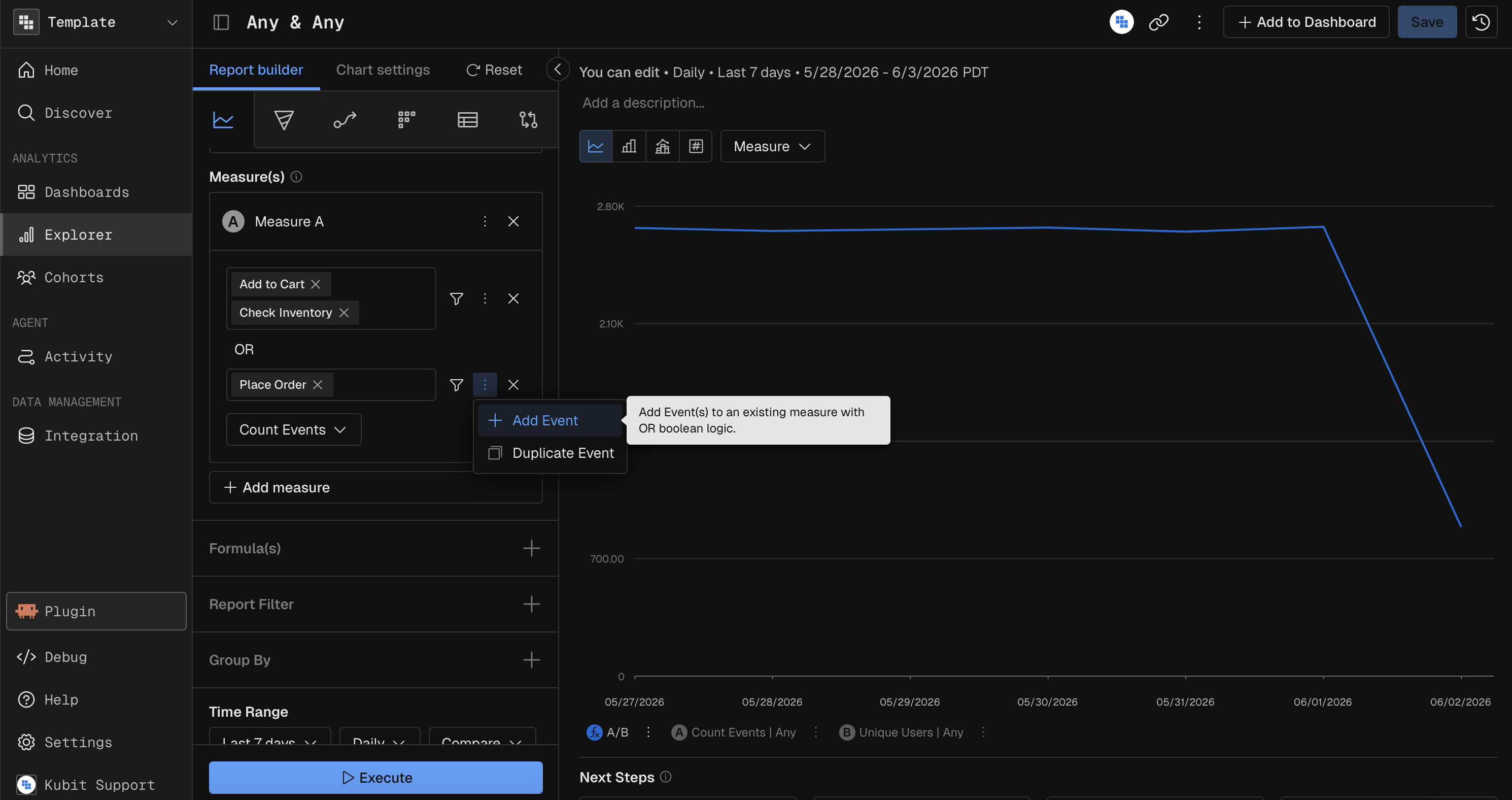This screenshot has width=1512, height=800.
Task: Switch chart view to line chart
Action: coord(596,146)
